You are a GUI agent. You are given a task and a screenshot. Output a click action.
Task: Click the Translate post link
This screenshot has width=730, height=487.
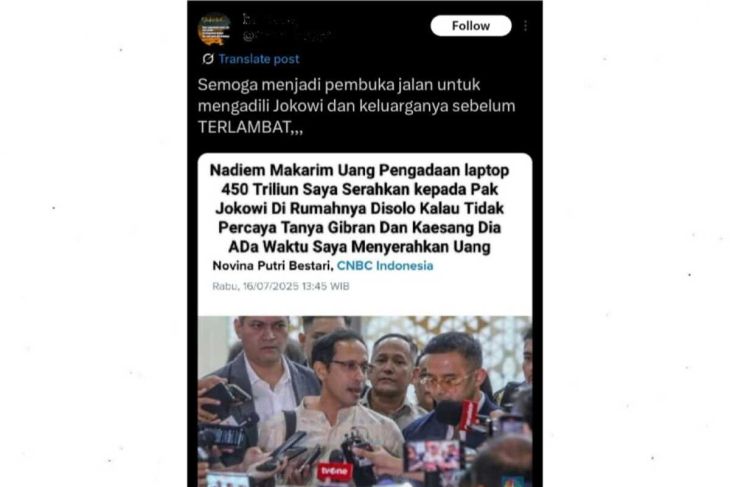pos(259,59)
